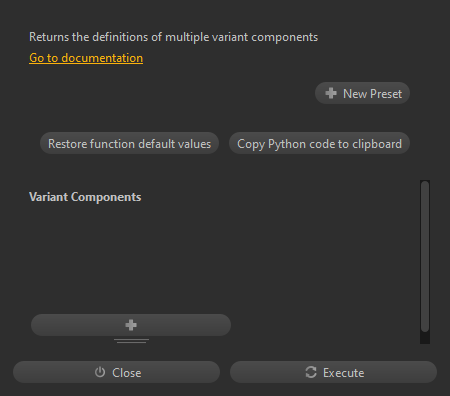
Task: Click blank panel space right of add bar
Action: [x=325, y=325]
